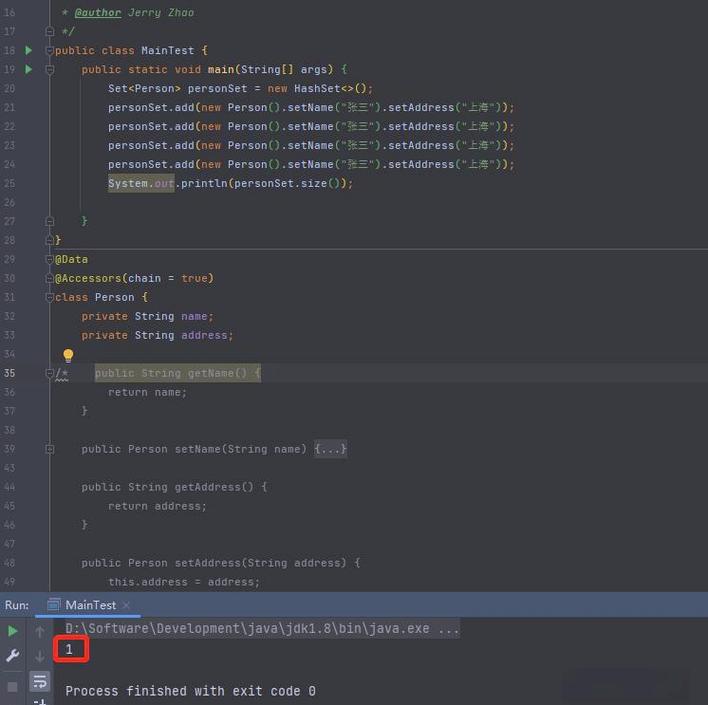The image size is (708, 705).
Task: Click commented 'public String getName()' line
Action: pyautogui.click(x=177, y=373)
